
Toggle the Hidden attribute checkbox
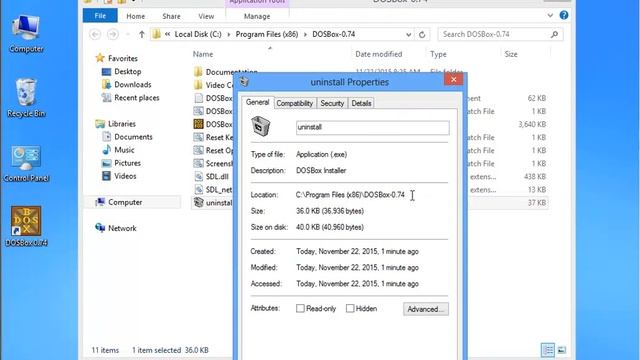tap(350, 309)
